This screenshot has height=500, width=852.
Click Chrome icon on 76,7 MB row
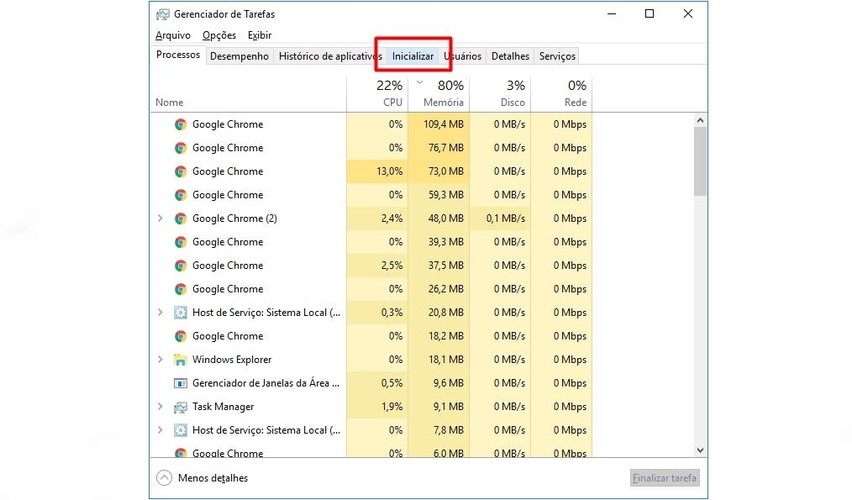click(180, 148)
